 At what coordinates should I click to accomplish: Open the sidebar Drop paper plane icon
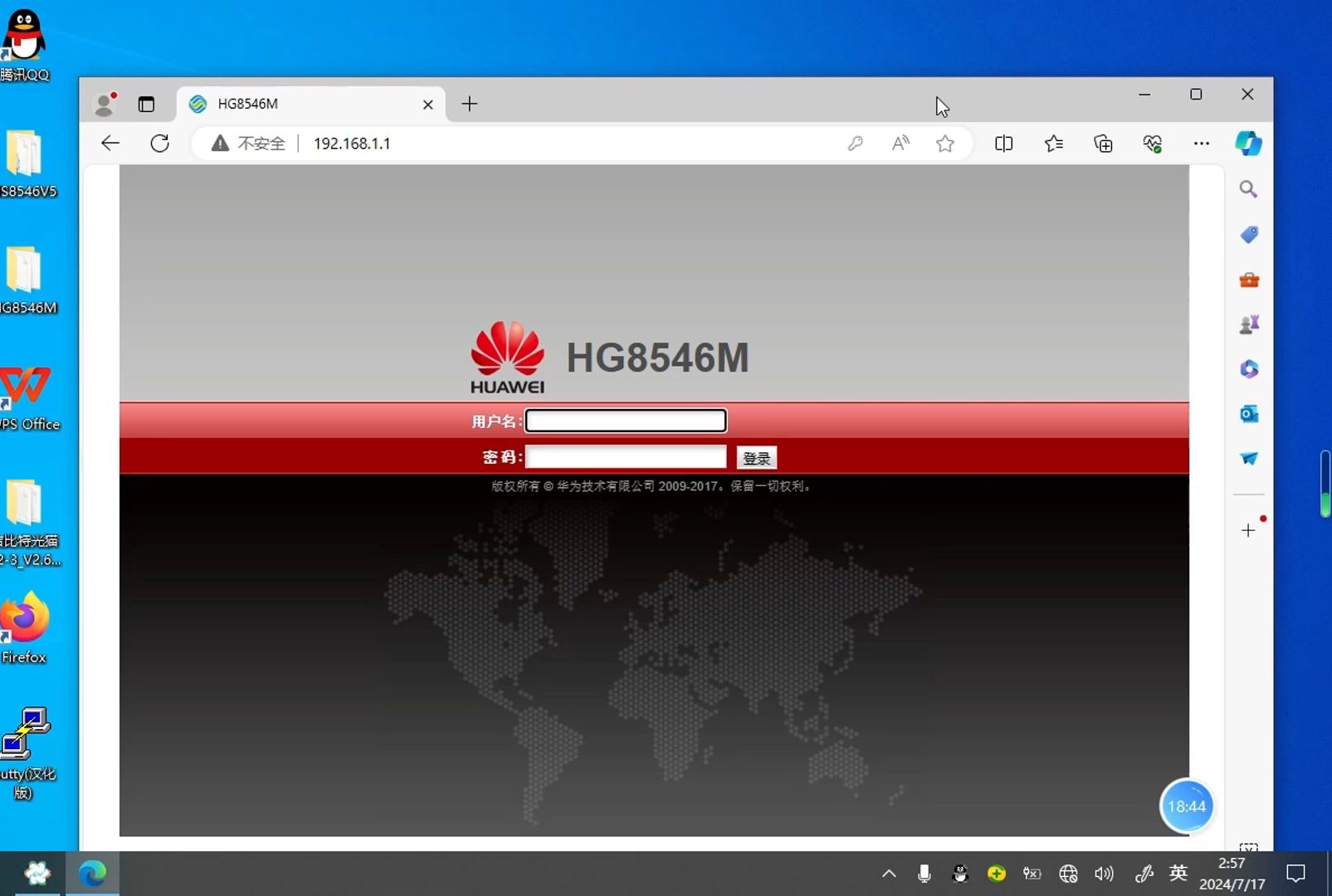pyautogui.click(x=1249, y=458)
